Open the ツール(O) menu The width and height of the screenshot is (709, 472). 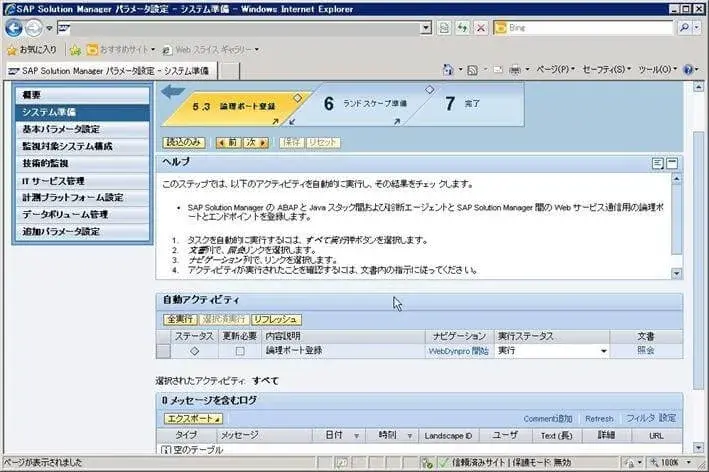click(657, 70)
